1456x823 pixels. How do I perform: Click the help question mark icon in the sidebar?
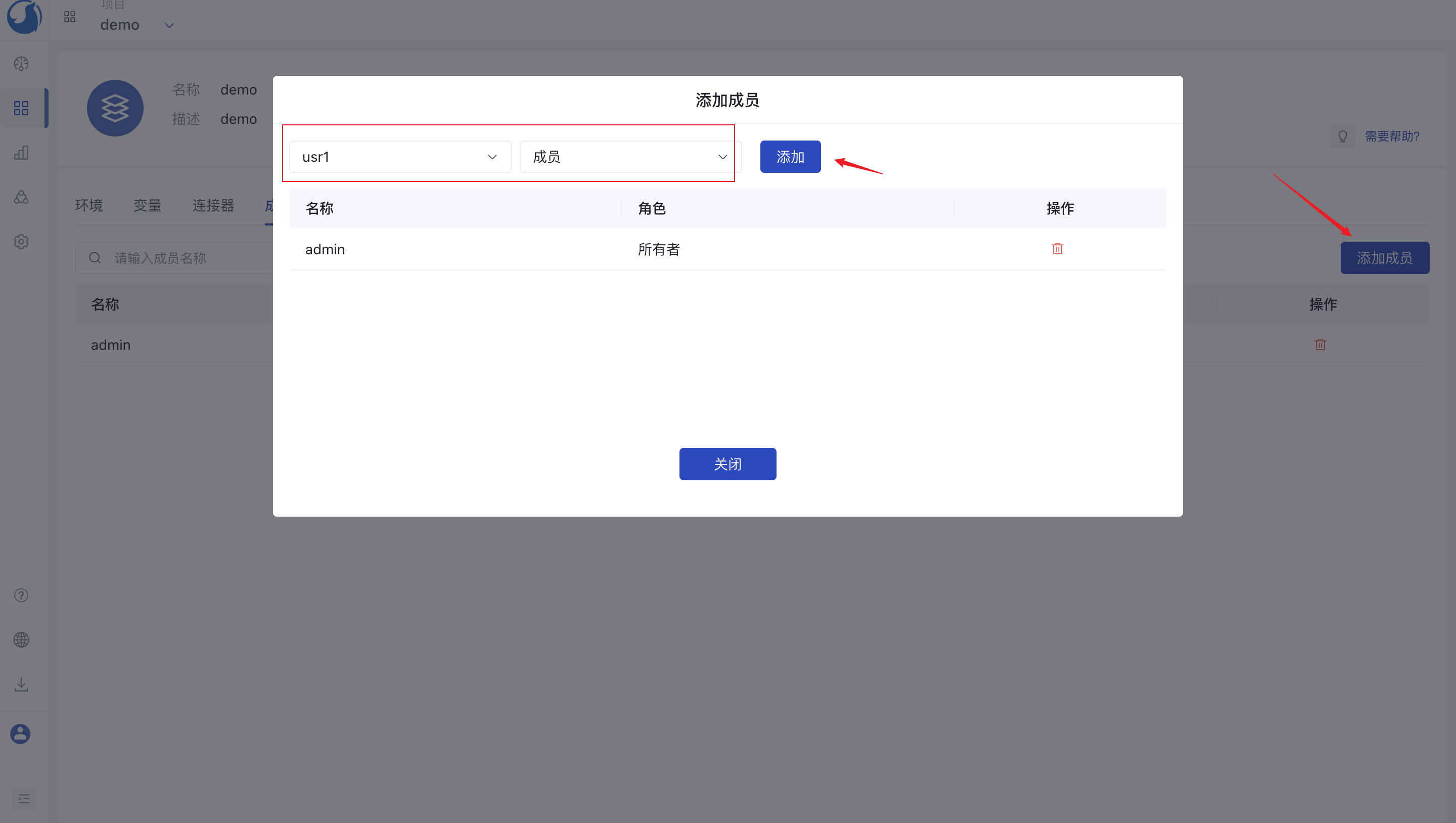21,595
